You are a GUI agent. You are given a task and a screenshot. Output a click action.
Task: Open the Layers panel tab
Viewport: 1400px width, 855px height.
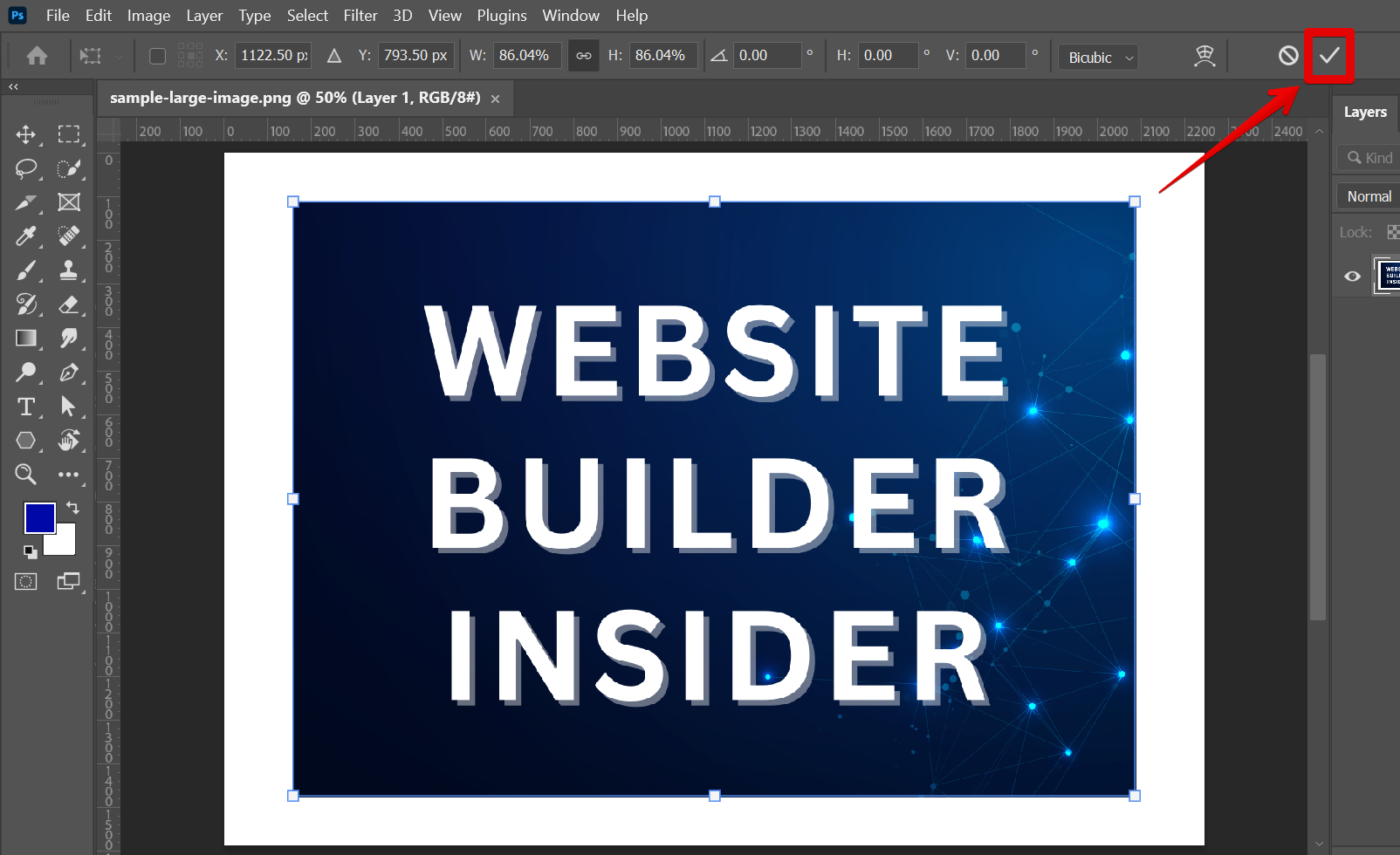tap(1365, 112)
